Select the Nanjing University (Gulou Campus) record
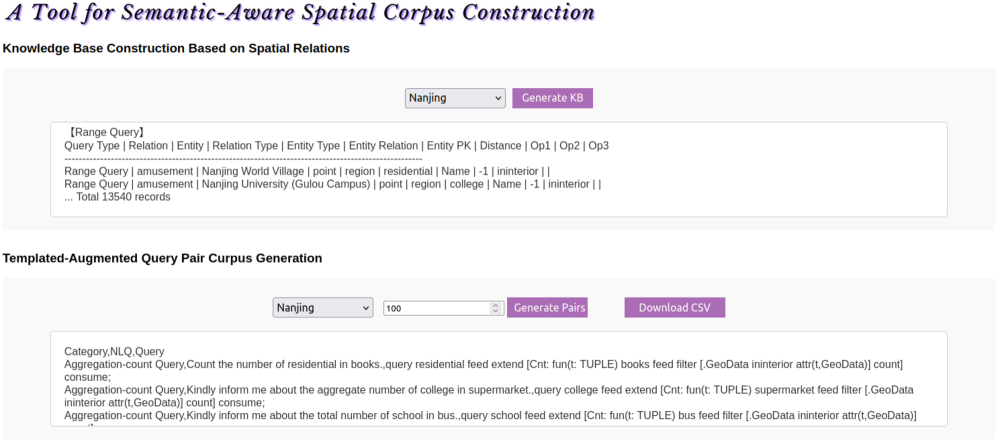 (332, 184)
